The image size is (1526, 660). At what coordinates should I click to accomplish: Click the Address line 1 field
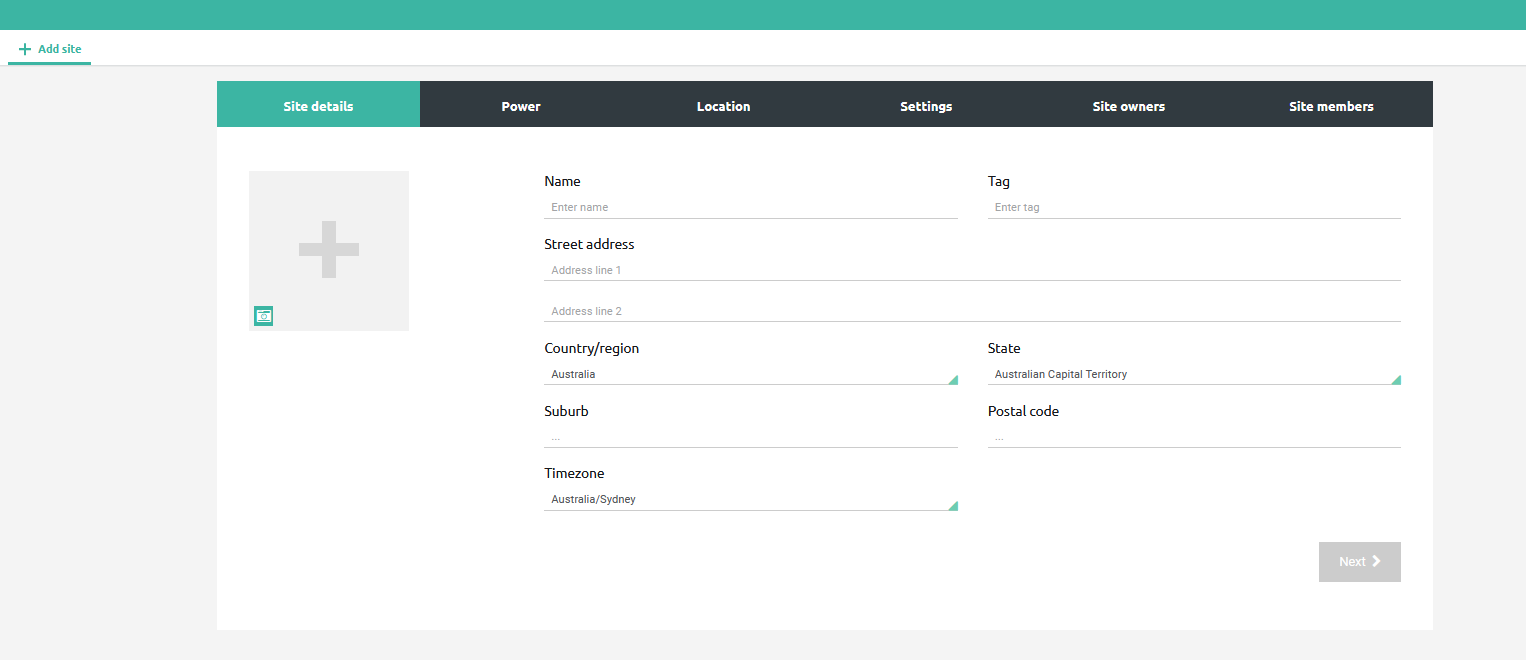[970, 270]
